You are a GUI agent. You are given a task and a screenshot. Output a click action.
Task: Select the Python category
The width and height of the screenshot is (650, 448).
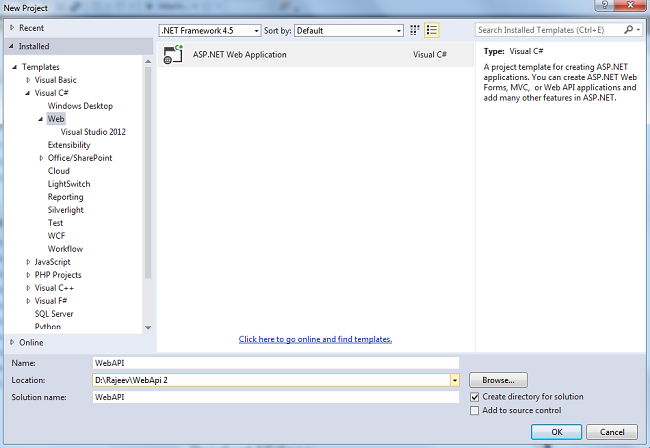pyautogui.click(x=48, y=327)
